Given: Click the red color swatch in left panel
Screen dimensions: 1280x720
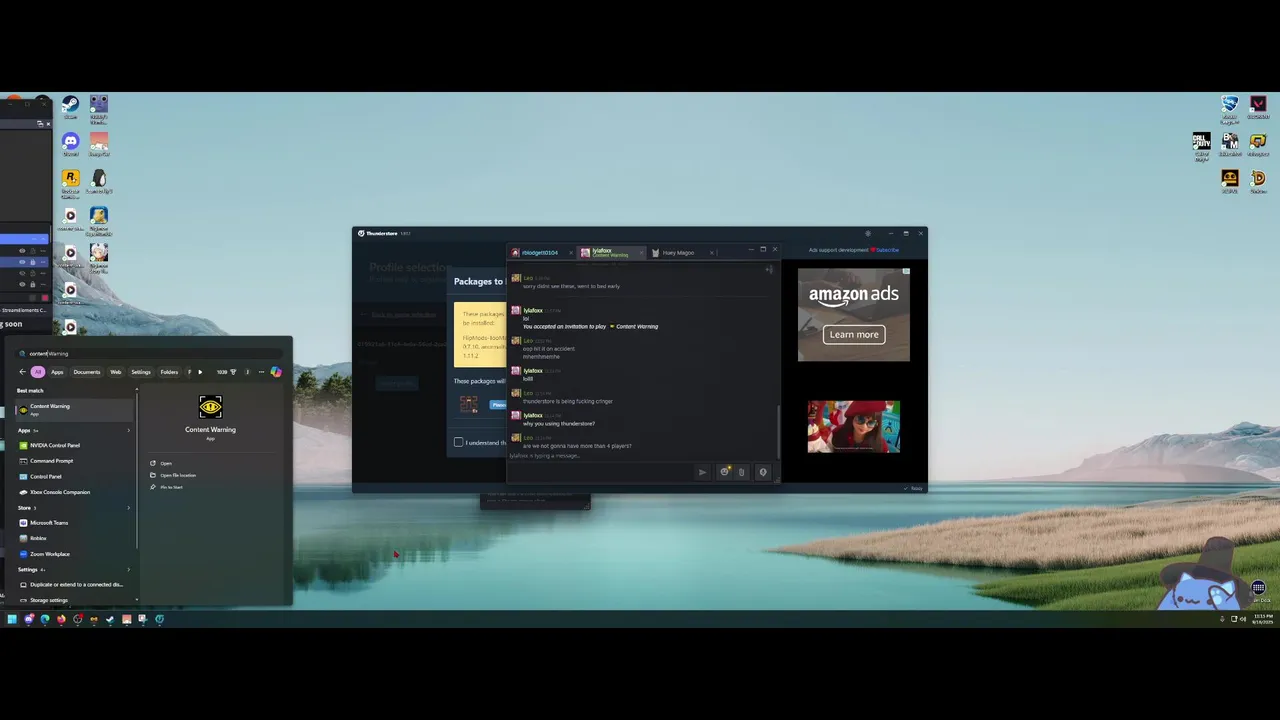Looking at the screenshot, I should pyautogui.click(x=45, y=298).
